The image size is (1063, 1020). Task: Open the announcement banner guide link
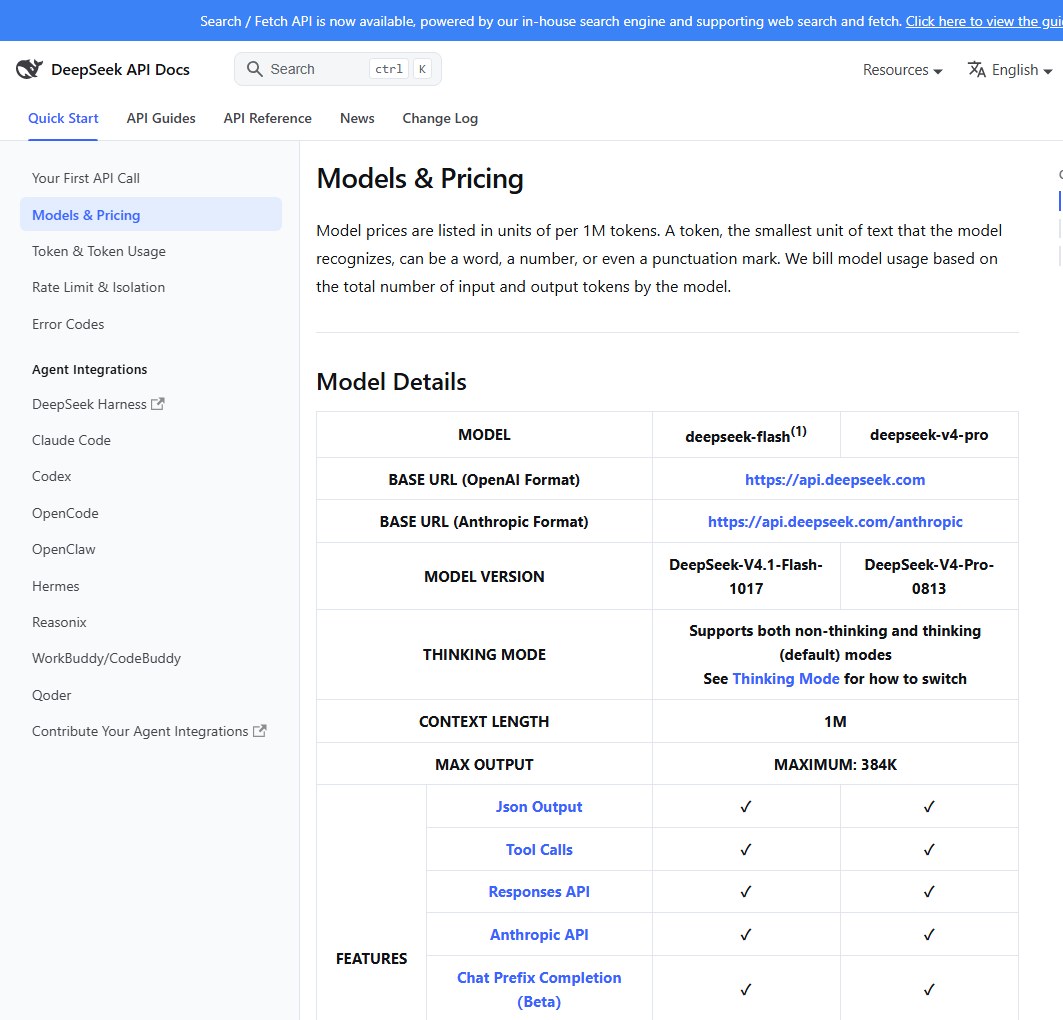click(984, 21)
